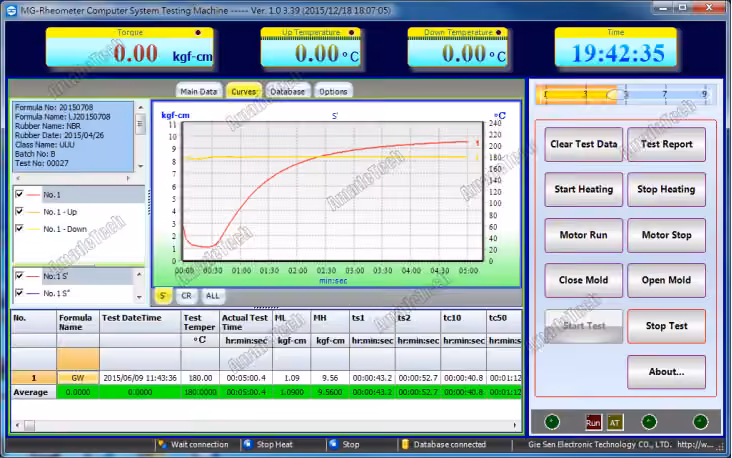Click the 9.56 MH value cell
This screenshot has width=732, height=458.
coord(330,378)
